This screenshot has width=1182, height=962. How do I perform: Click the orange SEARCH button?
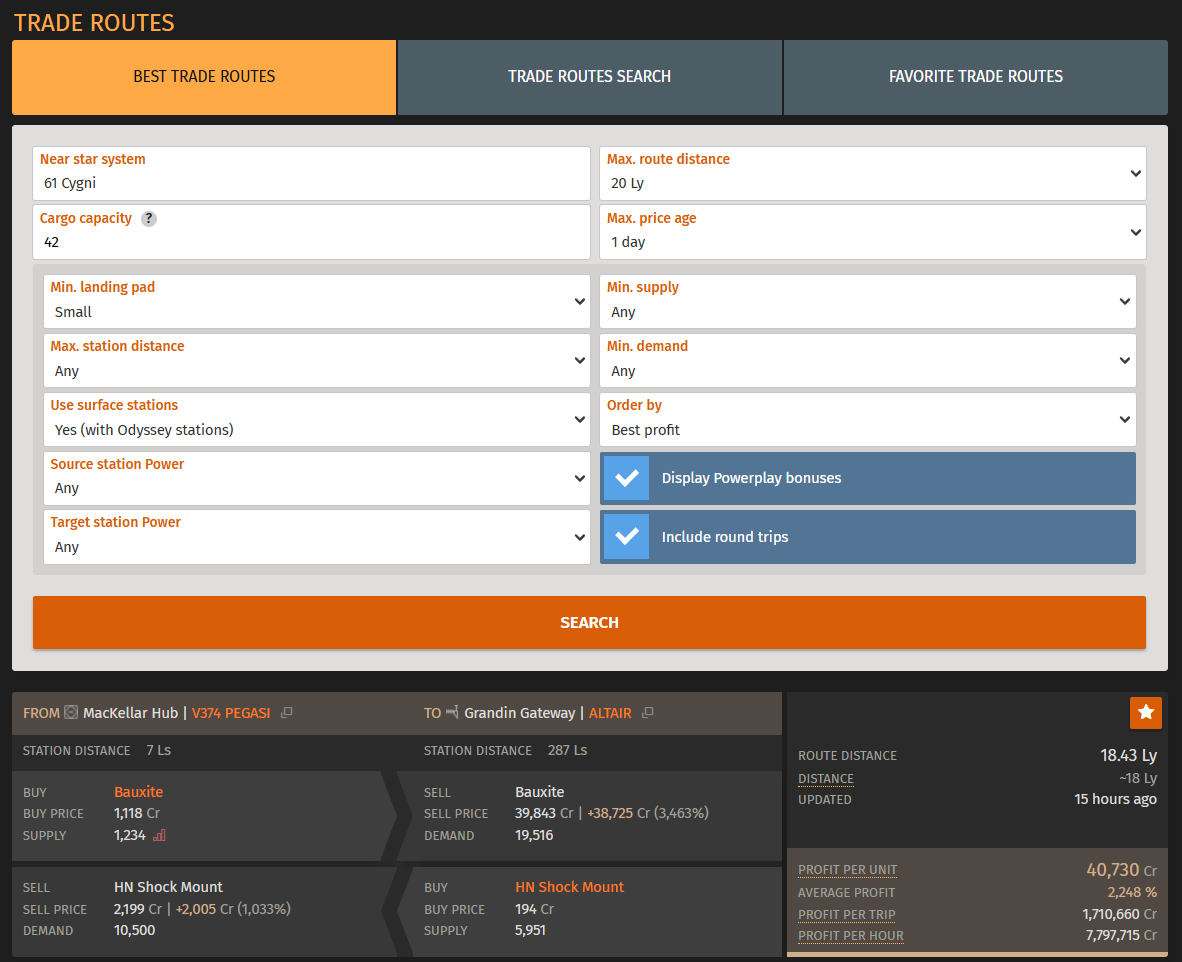[589, 623]
